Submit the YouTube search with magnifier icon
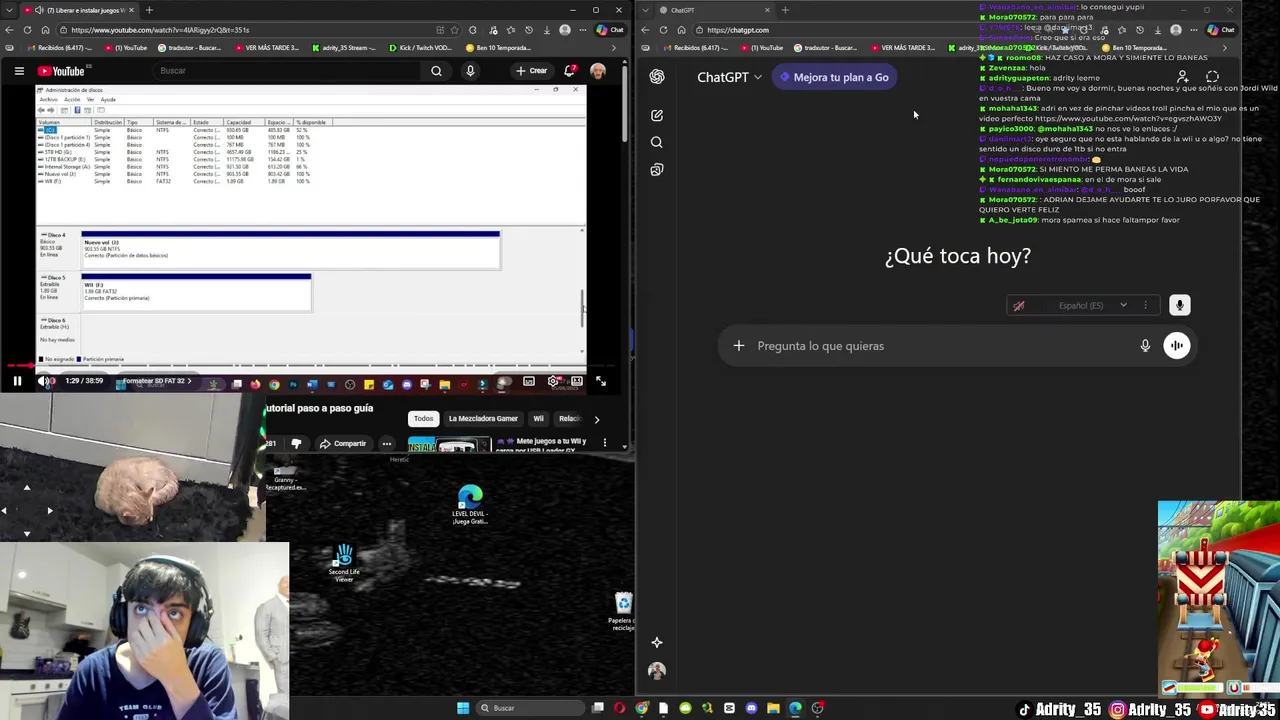The image size is (1280, 720). click(436, 71)
